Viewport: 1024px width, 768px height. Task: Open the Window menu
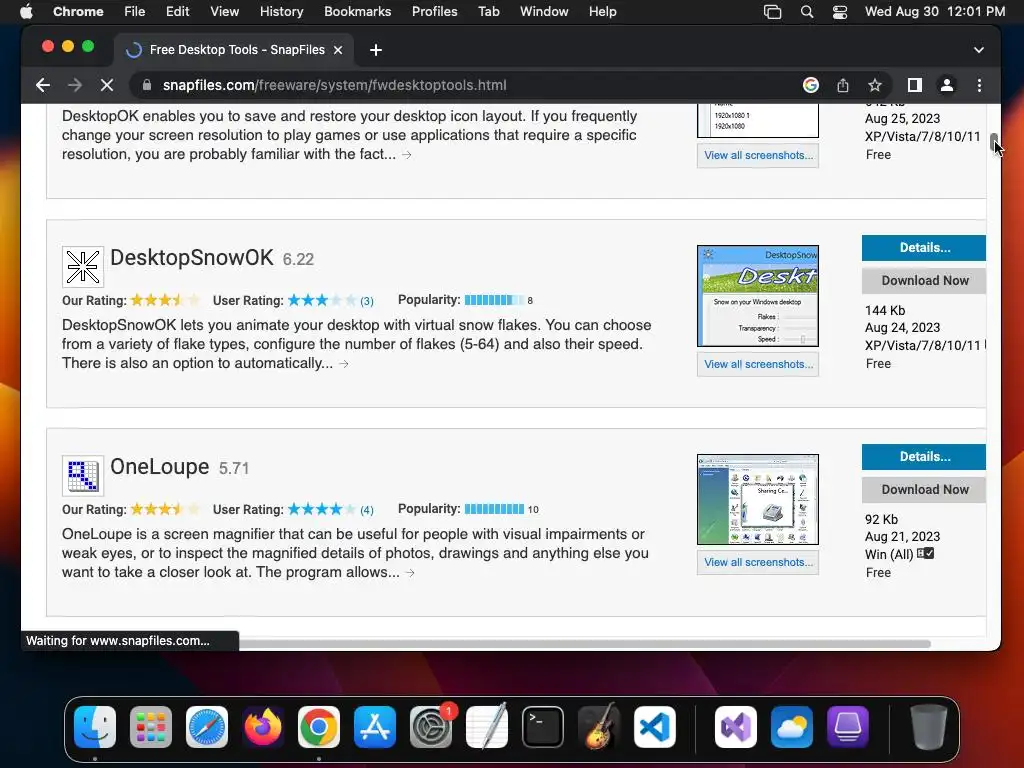[x=544, y=11]
